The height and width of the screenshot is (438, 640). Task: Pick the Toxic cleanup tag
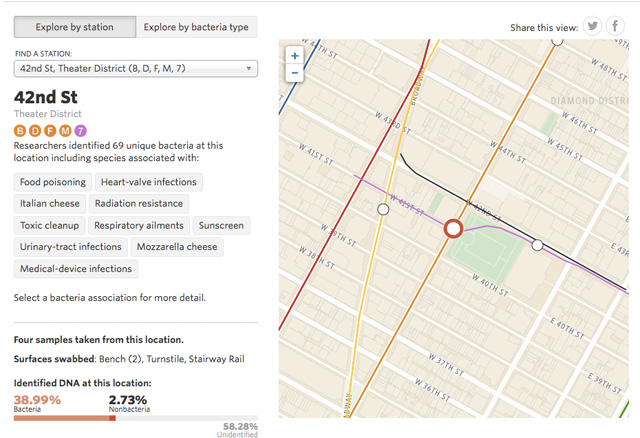pyautogui.click(x=50, y=226)
